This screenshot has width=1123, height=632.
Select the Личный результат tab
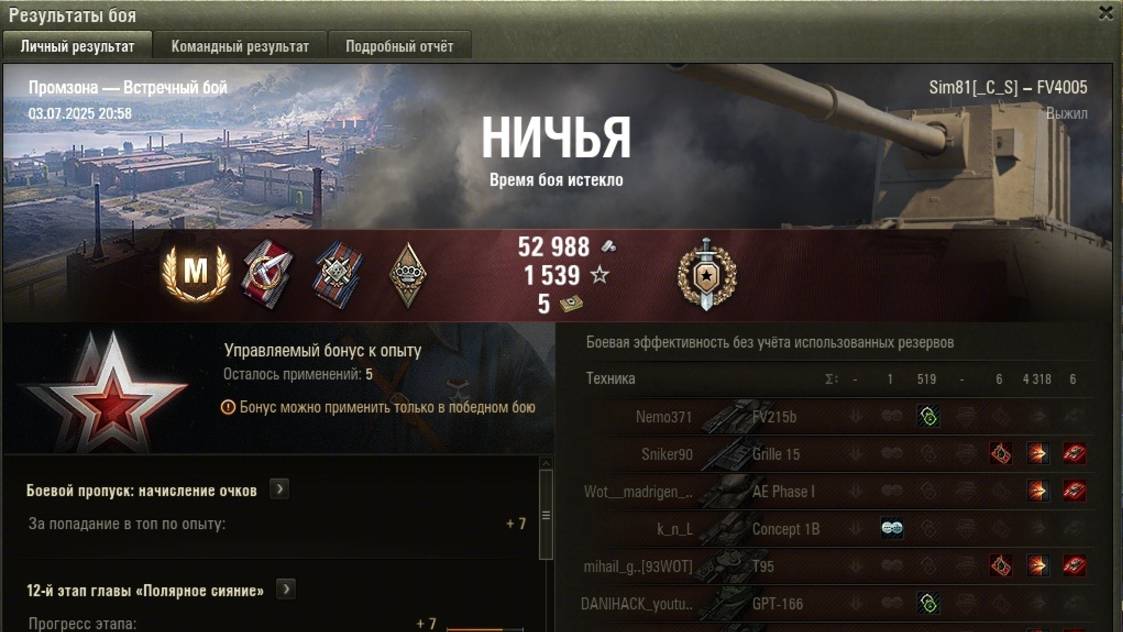77,46
